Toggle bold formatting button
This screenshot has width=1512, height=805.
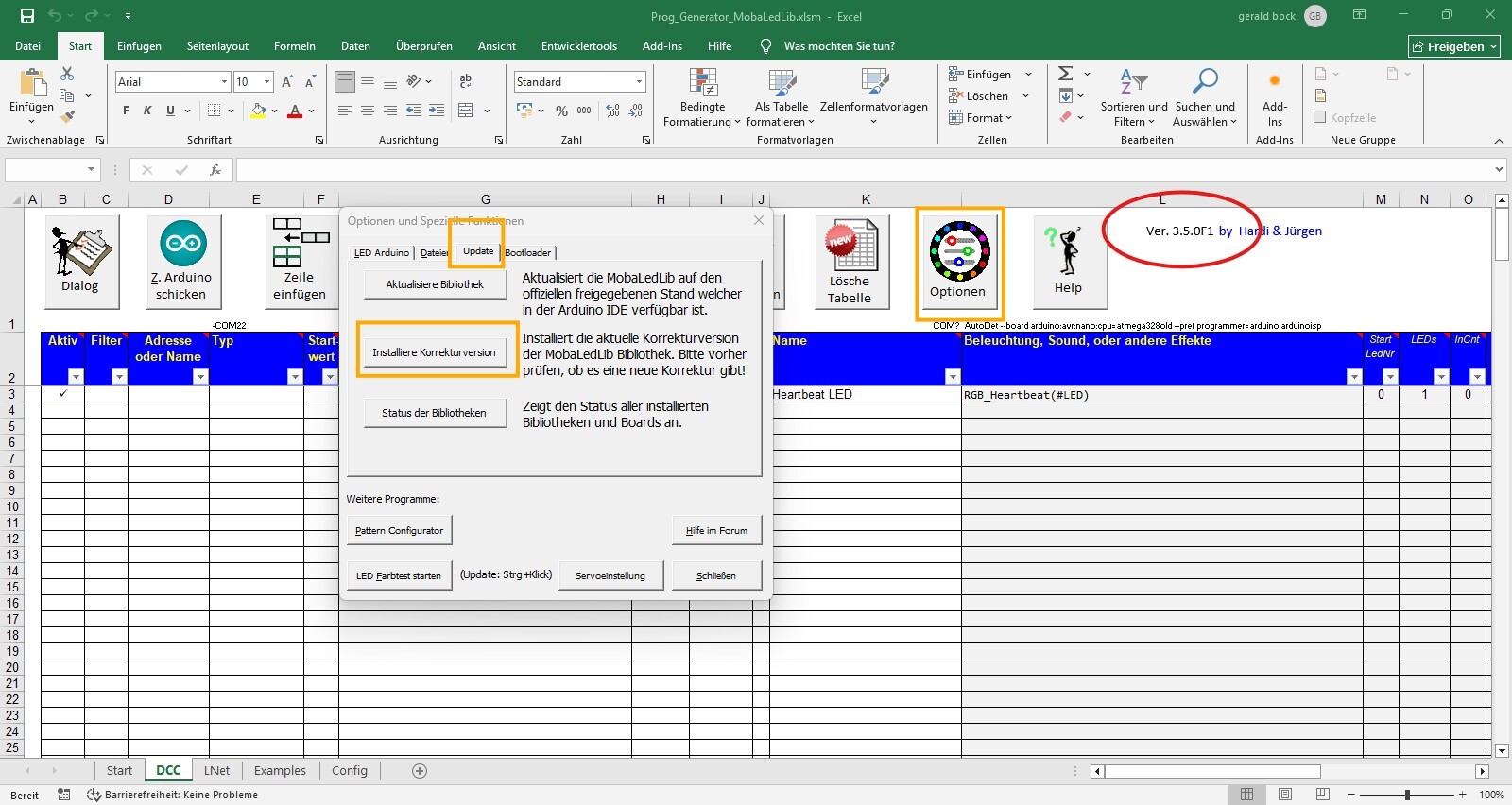(126, 111)
